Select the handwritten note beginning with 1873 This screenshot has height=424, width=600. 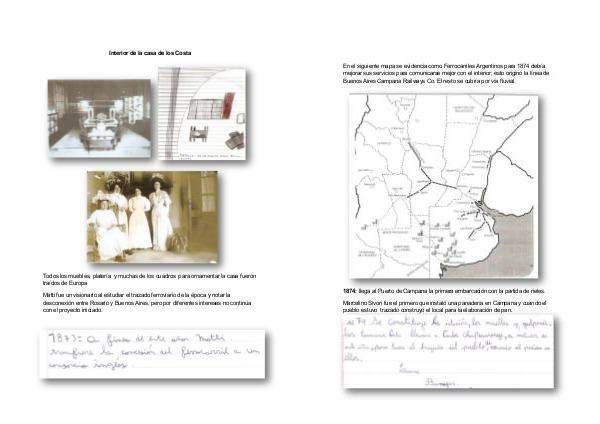pyautogui.click(x=153, y=354)
